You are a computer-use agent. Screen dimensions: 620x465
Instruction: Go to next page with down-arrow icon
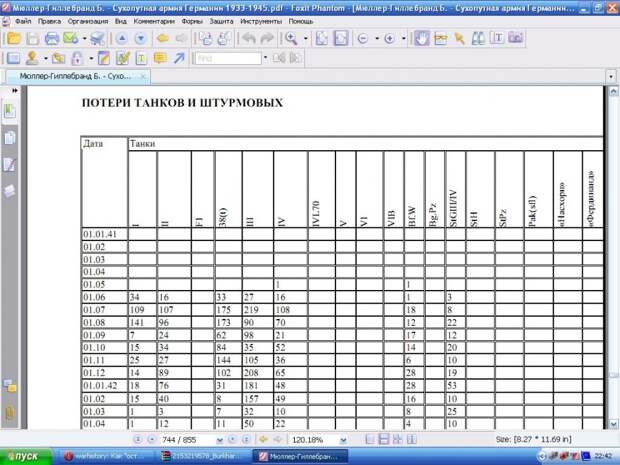click(x=140, y=38)
